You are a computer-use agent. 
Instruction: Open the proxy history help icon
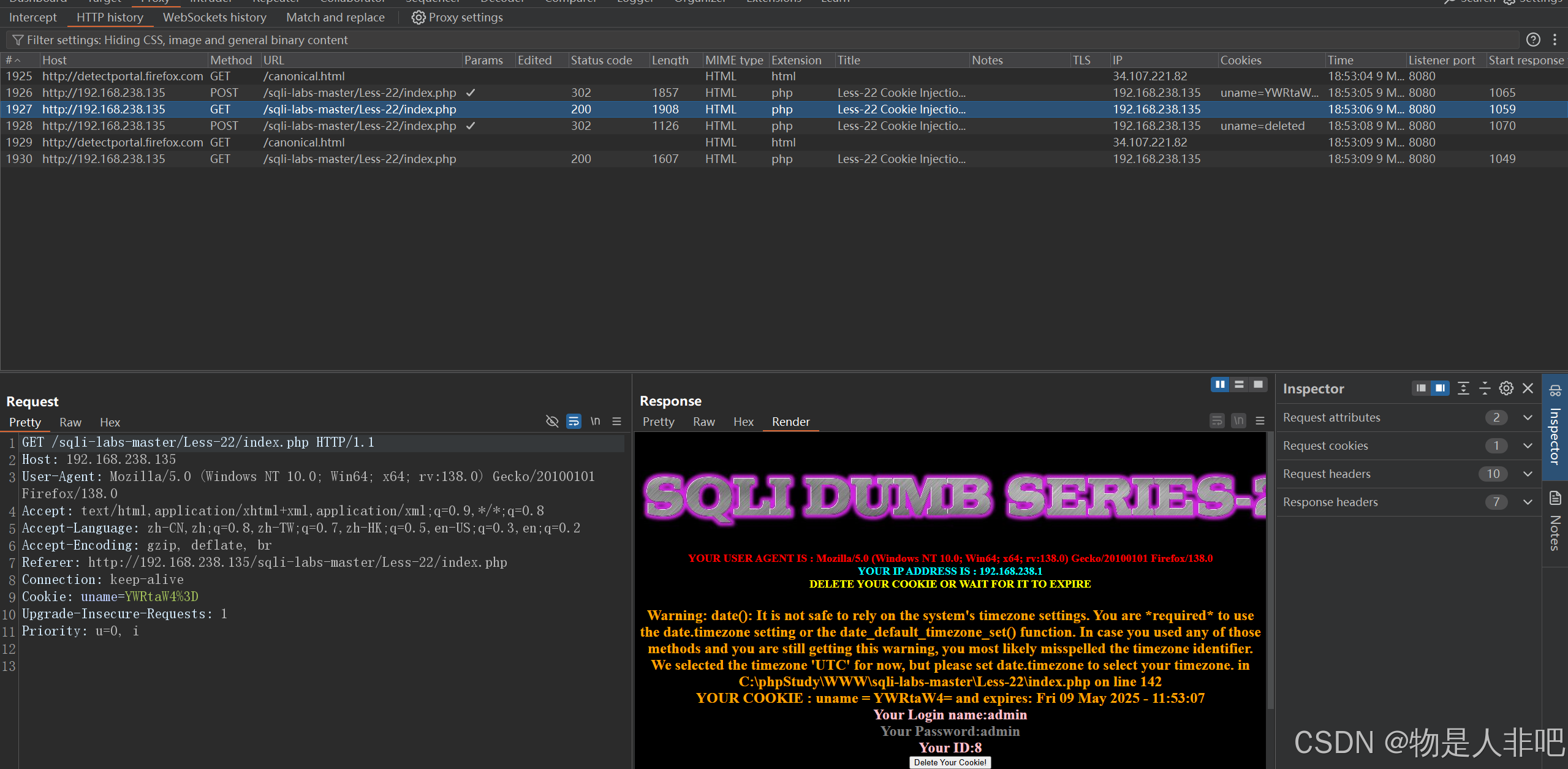click(x=1532, y=40)
